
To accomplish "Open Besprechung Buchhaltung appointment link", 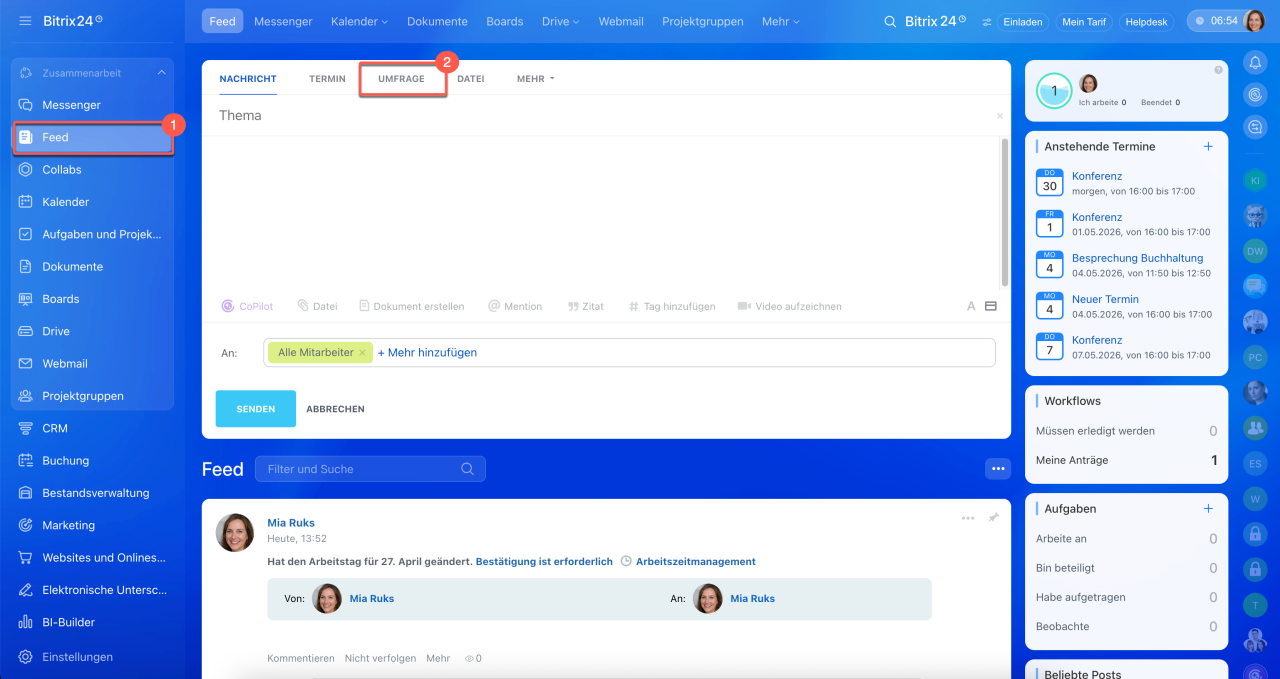I will 1137,258.
